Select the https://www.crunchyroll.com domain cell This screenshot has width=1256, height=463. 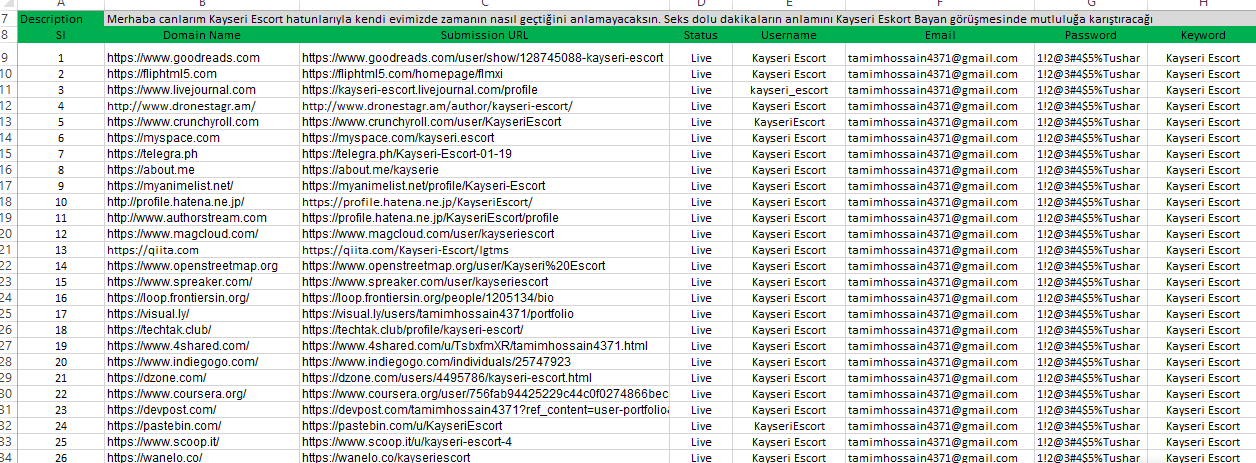point(202,122)
